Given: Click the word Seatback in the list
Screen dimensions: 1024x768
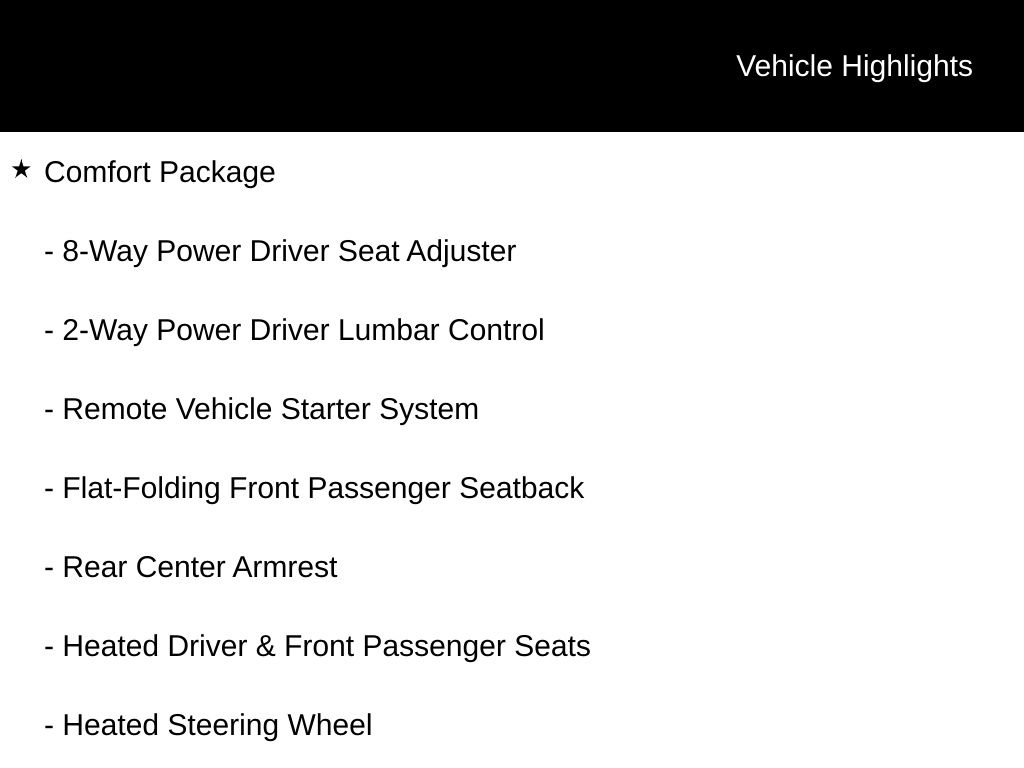Looking at the screenshot, I should (x=522, y=488).
